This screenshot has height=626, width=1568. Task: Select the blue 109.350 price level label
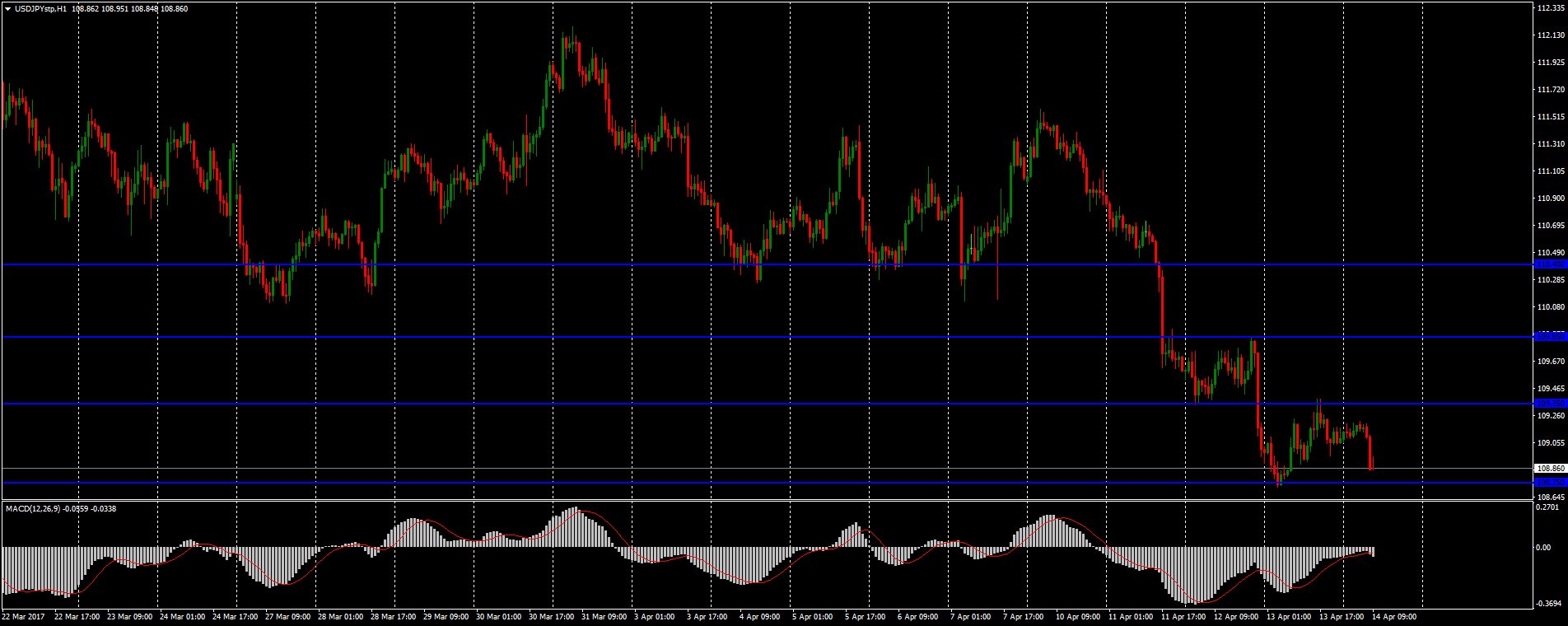pyautogui.click(x=1551, y=404)
